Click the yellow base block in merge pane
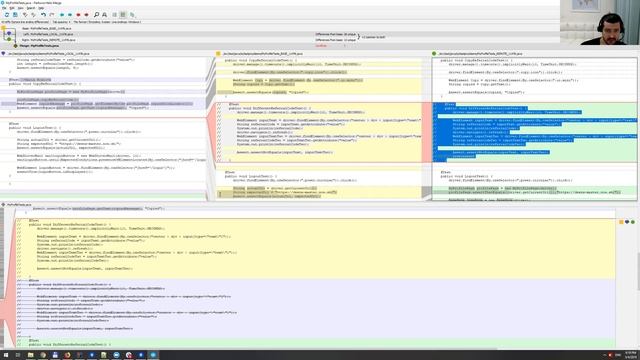640x360 pixels. tap(315, 248)
